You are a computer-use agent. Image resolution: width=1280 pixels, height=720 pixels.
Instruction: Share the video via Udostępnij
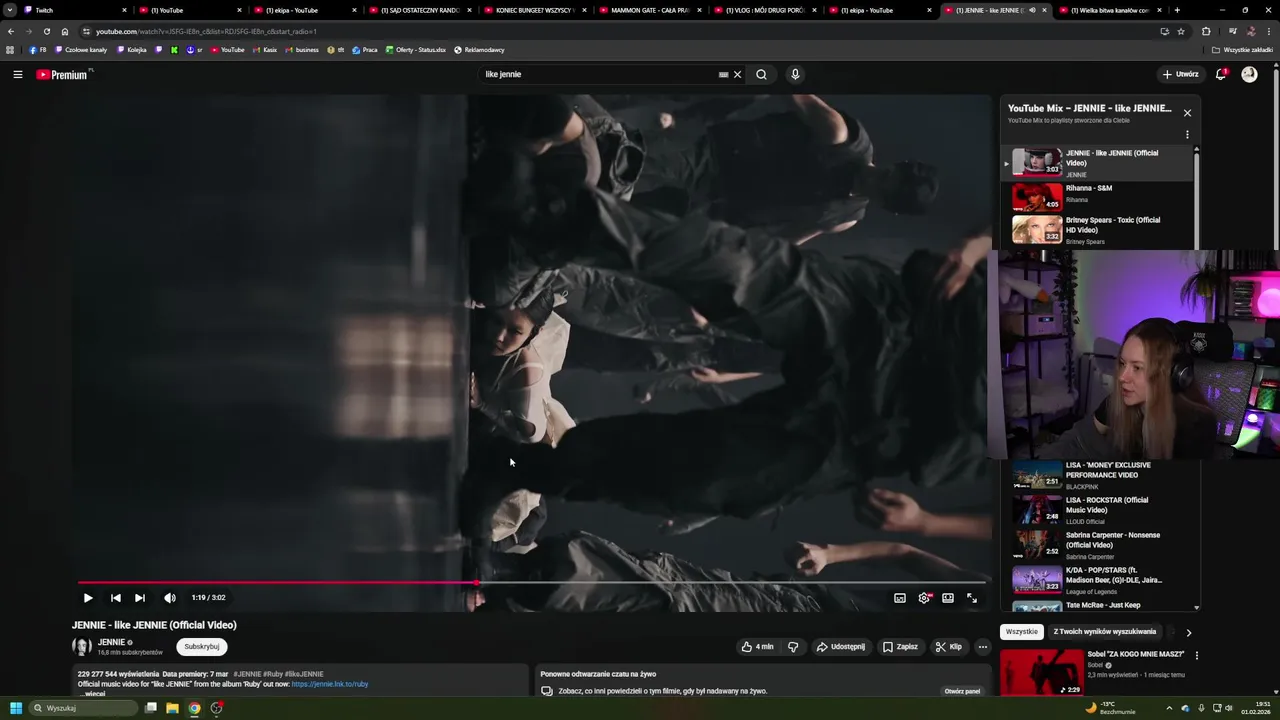click(841, 647)
